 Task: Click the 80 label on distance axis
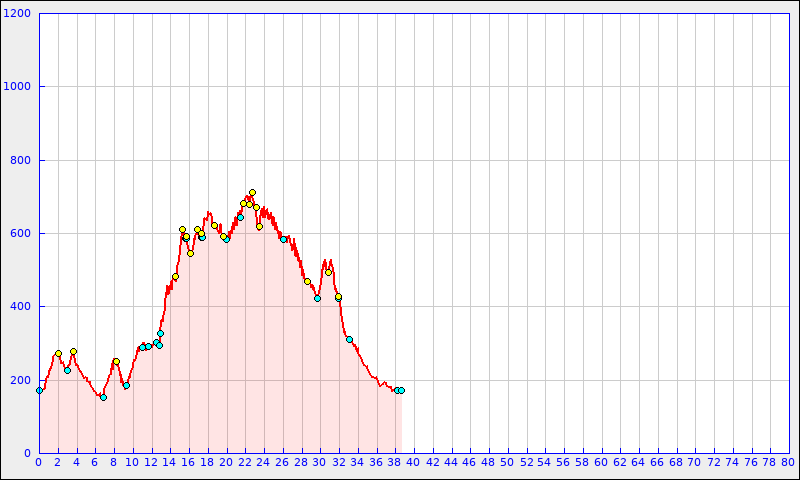pos(788,462)
